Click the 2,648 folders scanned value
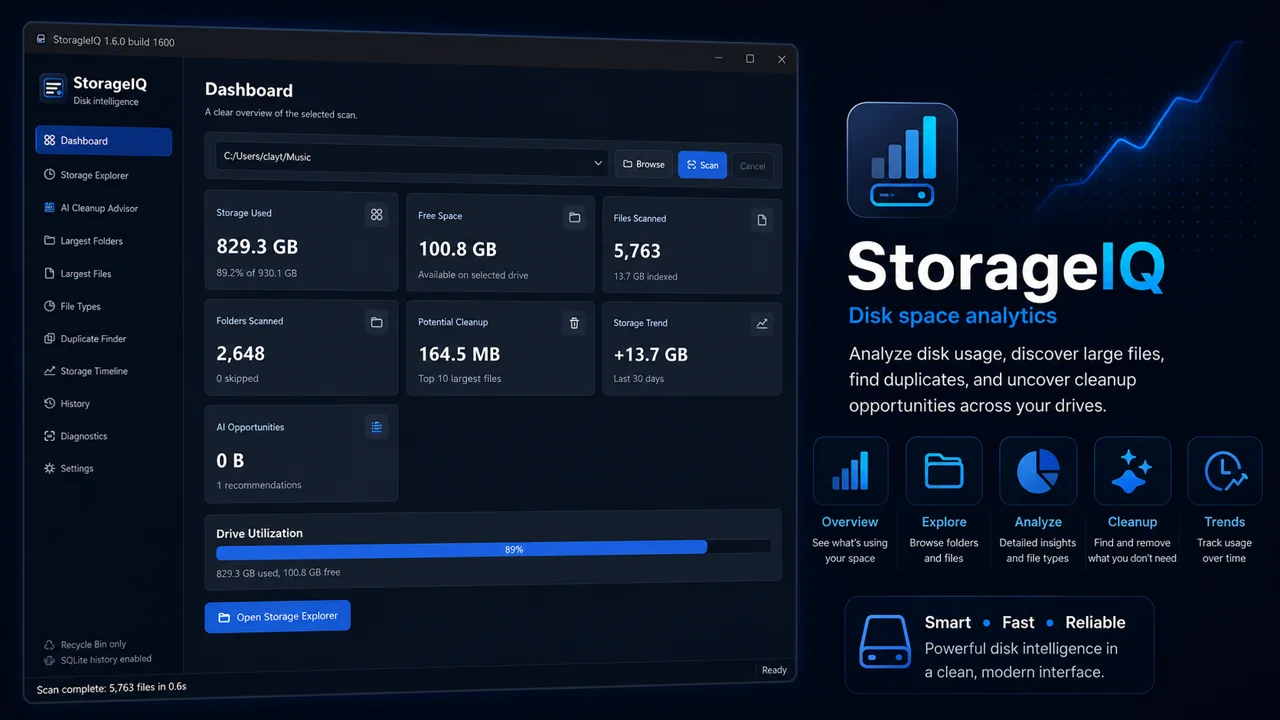The width and height of the screenshot is (1280, 720). tap(241, 353)
